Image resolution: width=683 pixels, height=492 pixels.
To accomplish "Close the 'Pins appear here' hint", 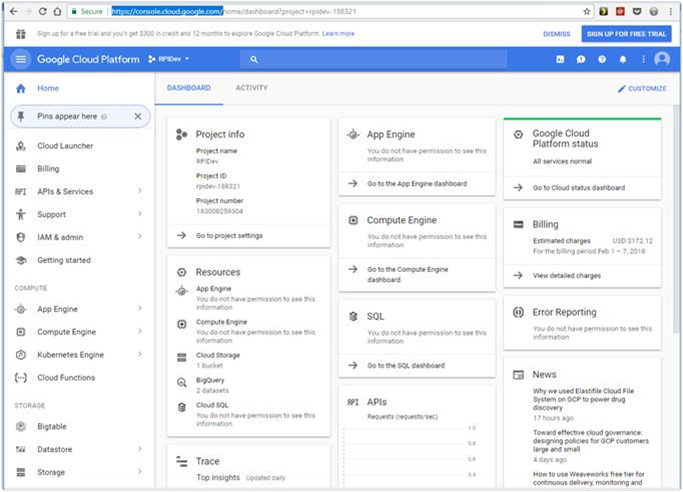I will tap(138, 117).
